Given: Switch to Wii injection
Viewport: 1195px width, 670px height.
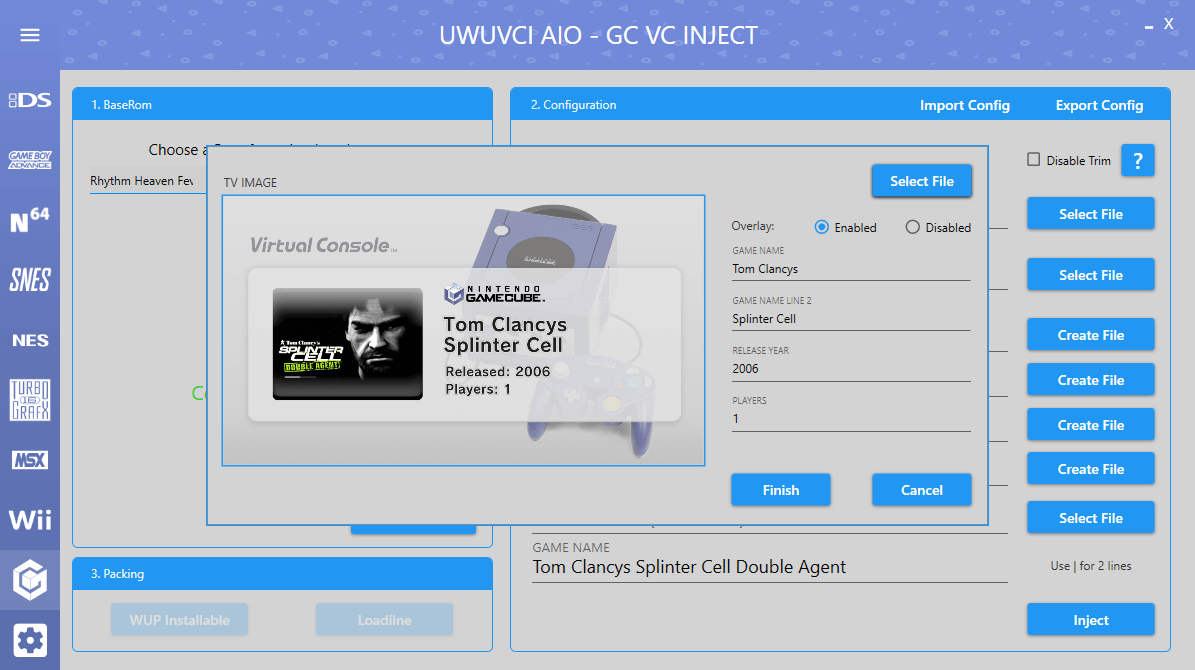Looking at the screenshot, I should click(x=30, y=520).
